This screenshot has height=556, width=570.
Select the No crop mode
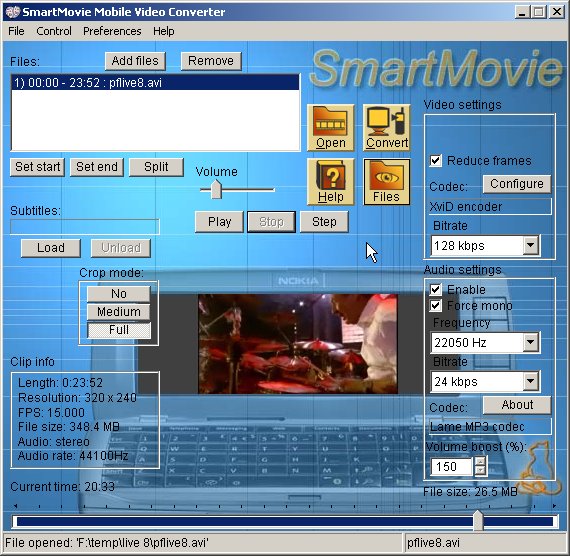[119, 293]
